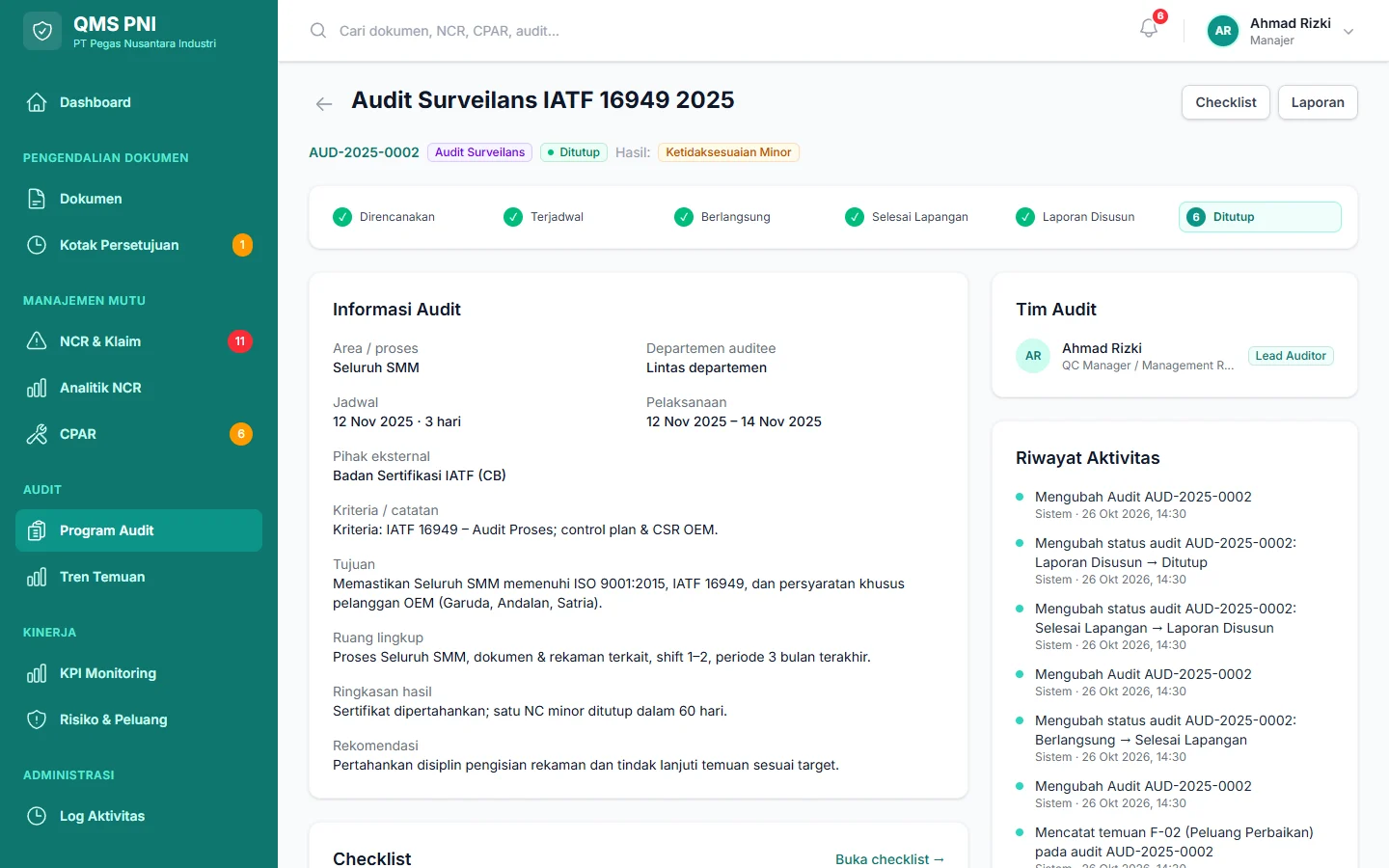This screenshot has height=868, width=1389.
Task: Click the Mencatat temuan F-02 activity entry
Action: 1174,848
